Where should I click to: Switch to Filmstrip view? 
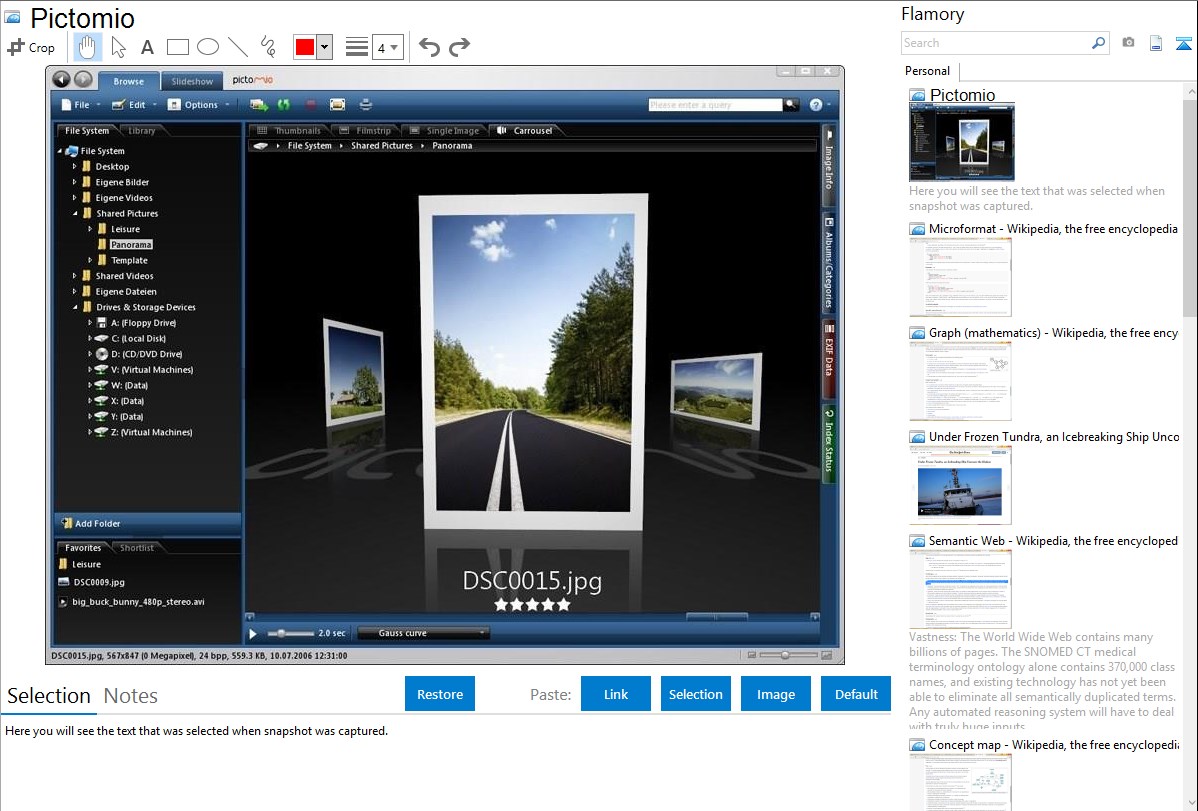[367, 131]
